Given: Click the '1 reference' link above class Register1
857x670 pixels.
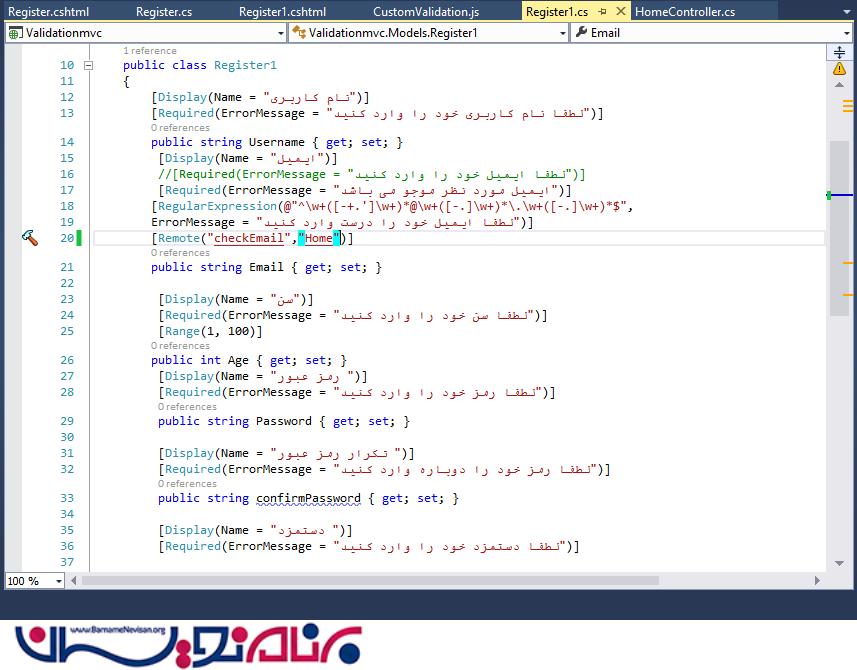Looking at the screenshot, I should point(149,50).
